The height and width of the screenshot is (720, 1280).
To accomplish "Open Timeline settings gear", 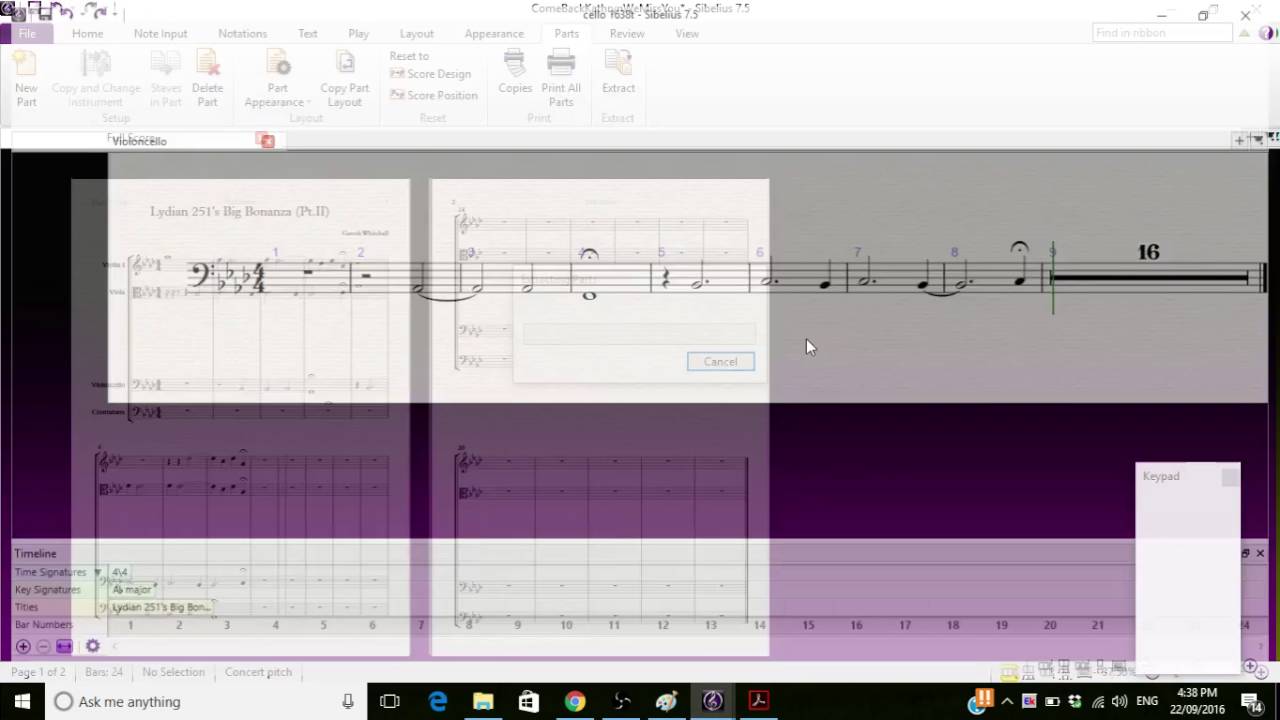I will 93,646.
